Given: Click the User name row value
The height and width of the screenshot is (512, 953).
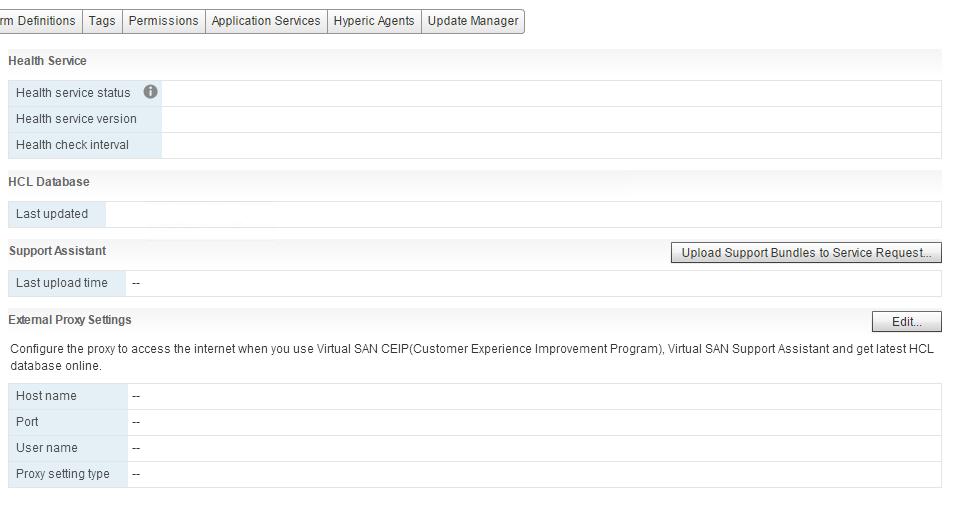Looking at the screenshot, I should (136, 449).
